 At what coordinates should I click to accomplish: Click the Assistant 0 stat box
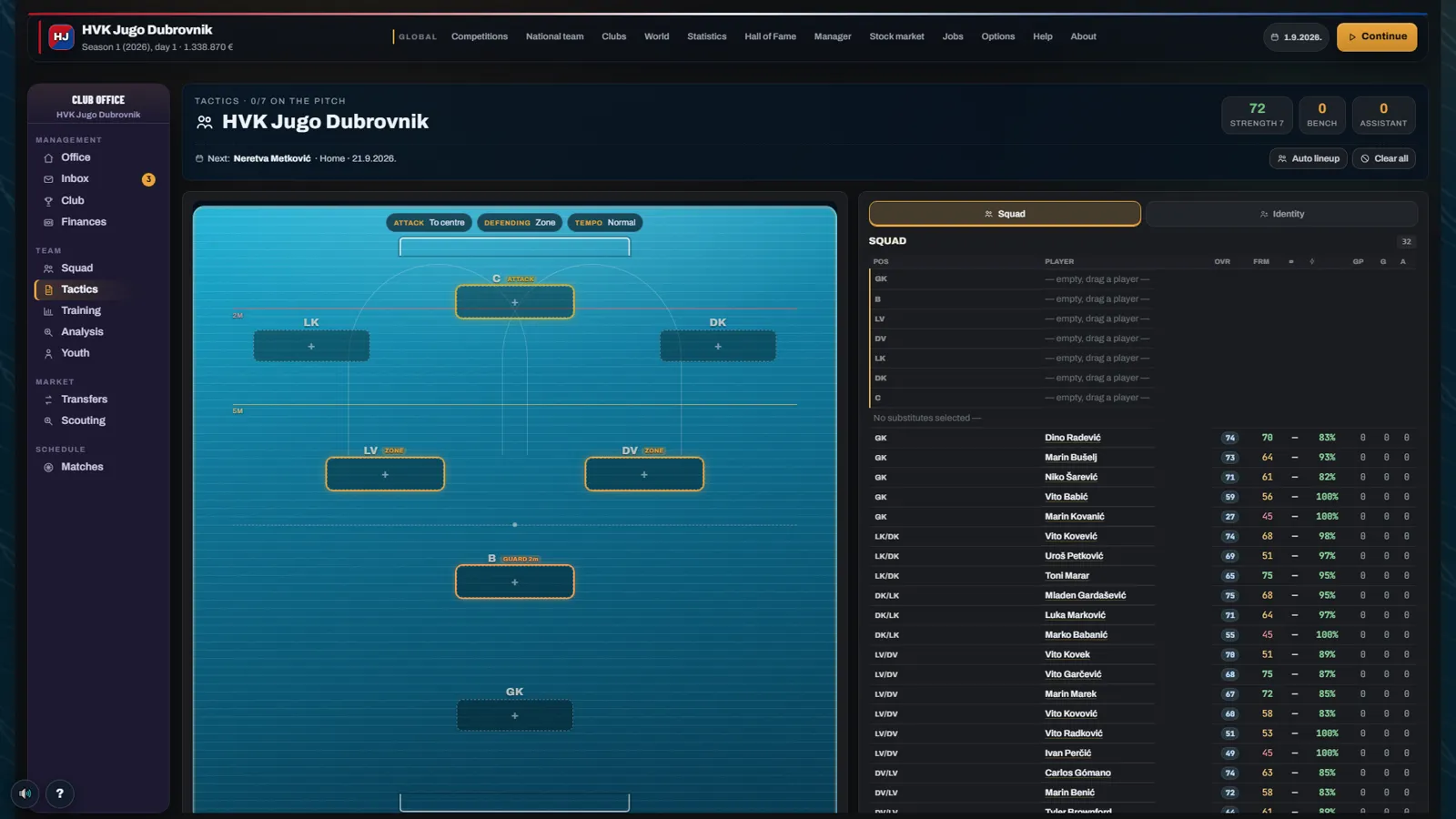point(1383,115)
